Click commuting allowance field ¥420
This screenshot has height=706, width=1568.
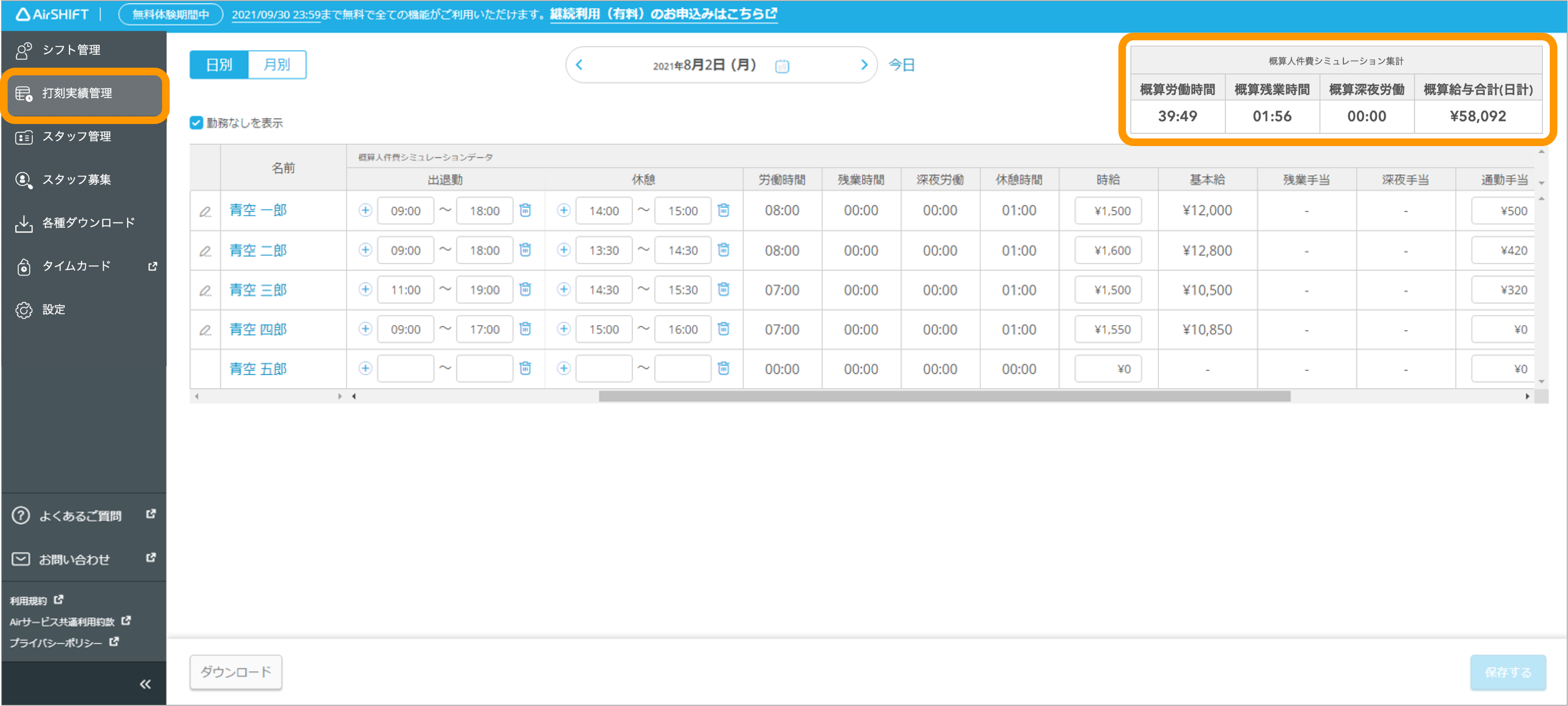click(1503, 250)
